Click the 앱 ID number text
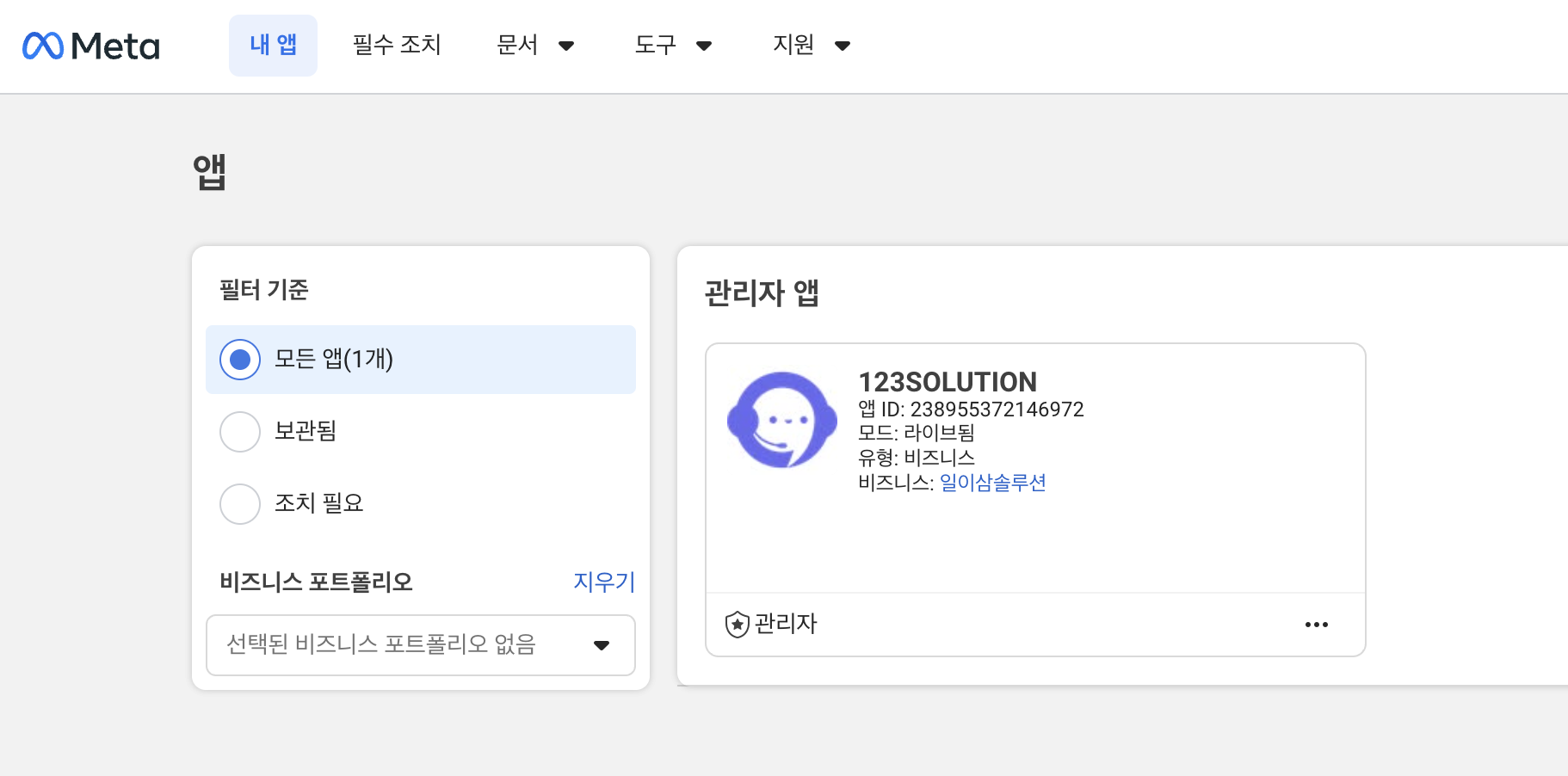The height and width of the screenshot is (776, 1568). pos(997,410)
